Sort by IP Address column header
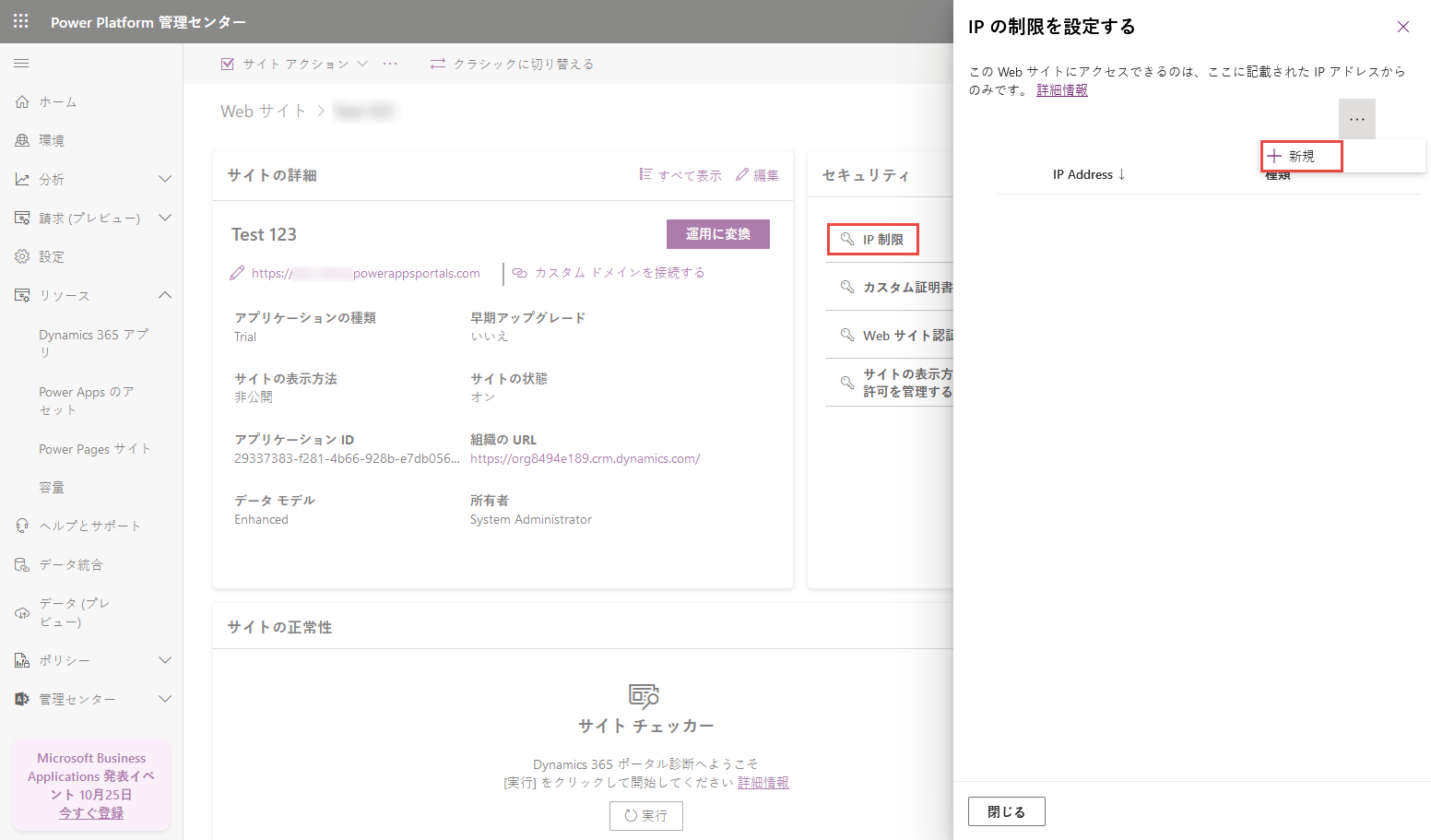1431x840 pixels. click(1089, 174)
